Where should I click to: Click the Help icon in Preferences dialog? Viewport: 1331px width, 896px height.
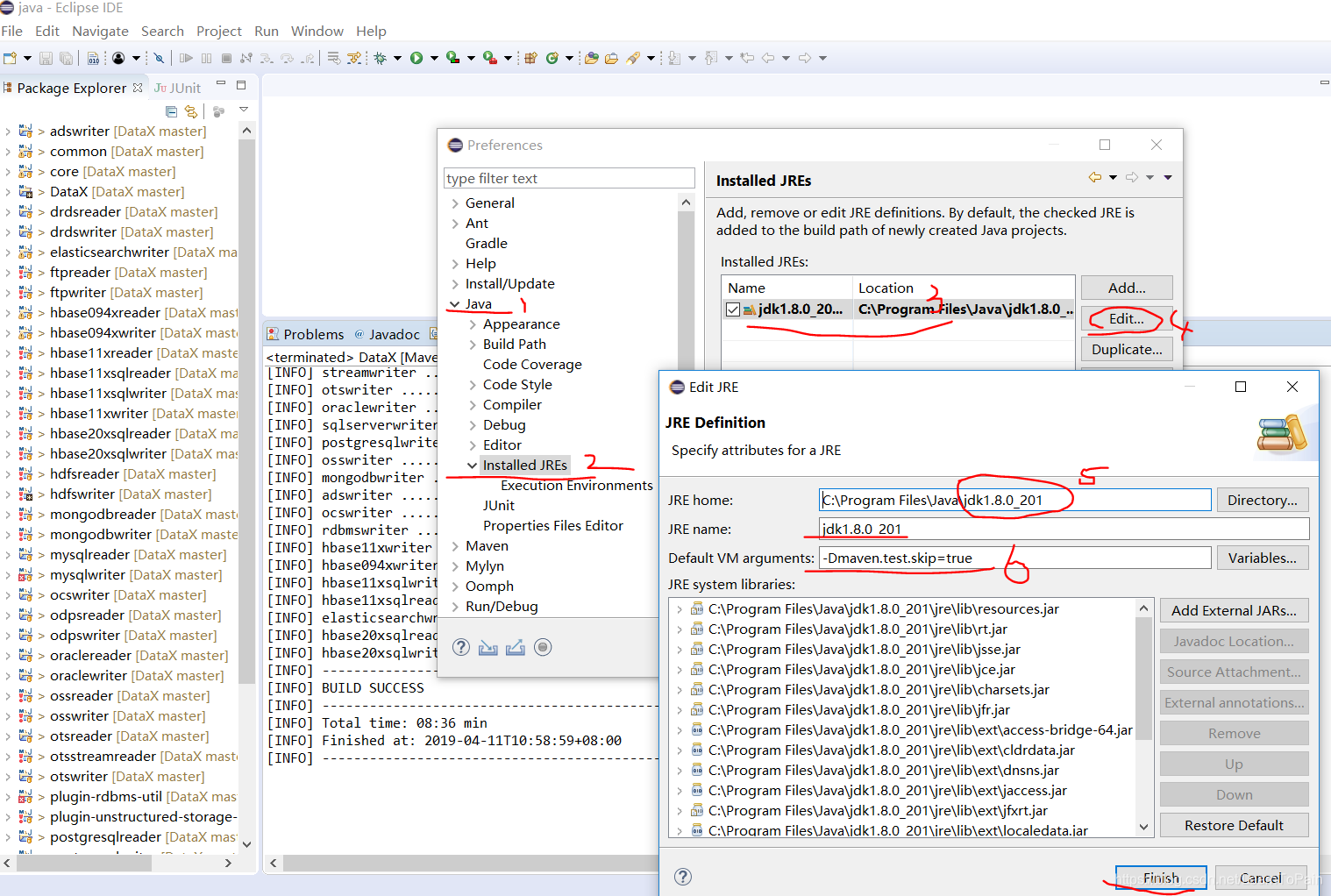tap(461, 647)
